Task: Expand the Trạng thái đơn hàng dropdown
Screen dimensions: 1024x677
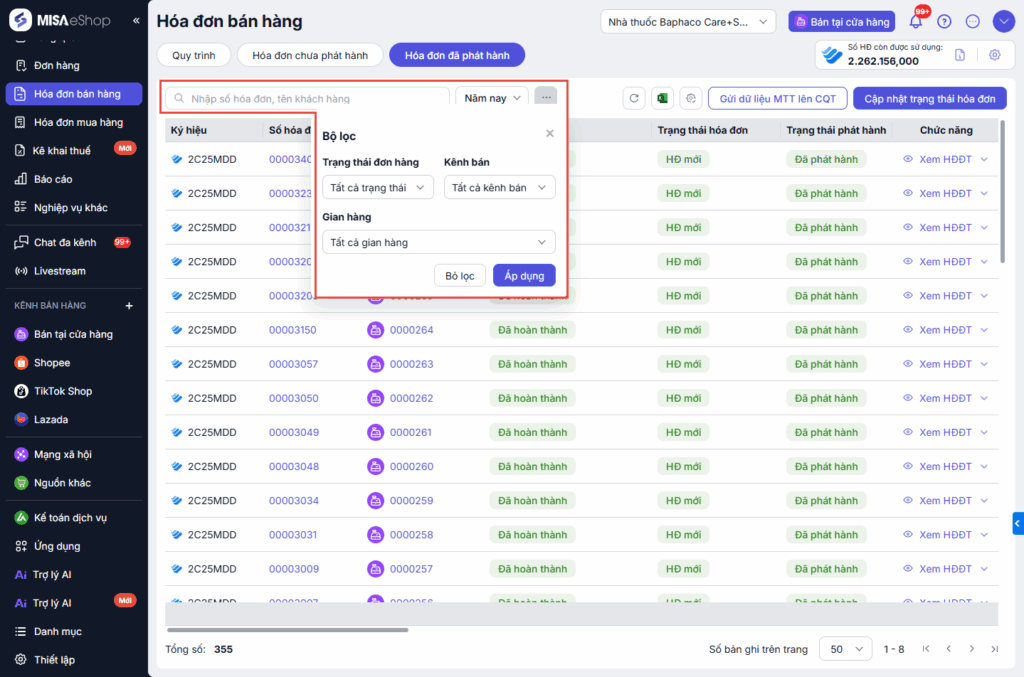Action: click(x=378, y=187)
